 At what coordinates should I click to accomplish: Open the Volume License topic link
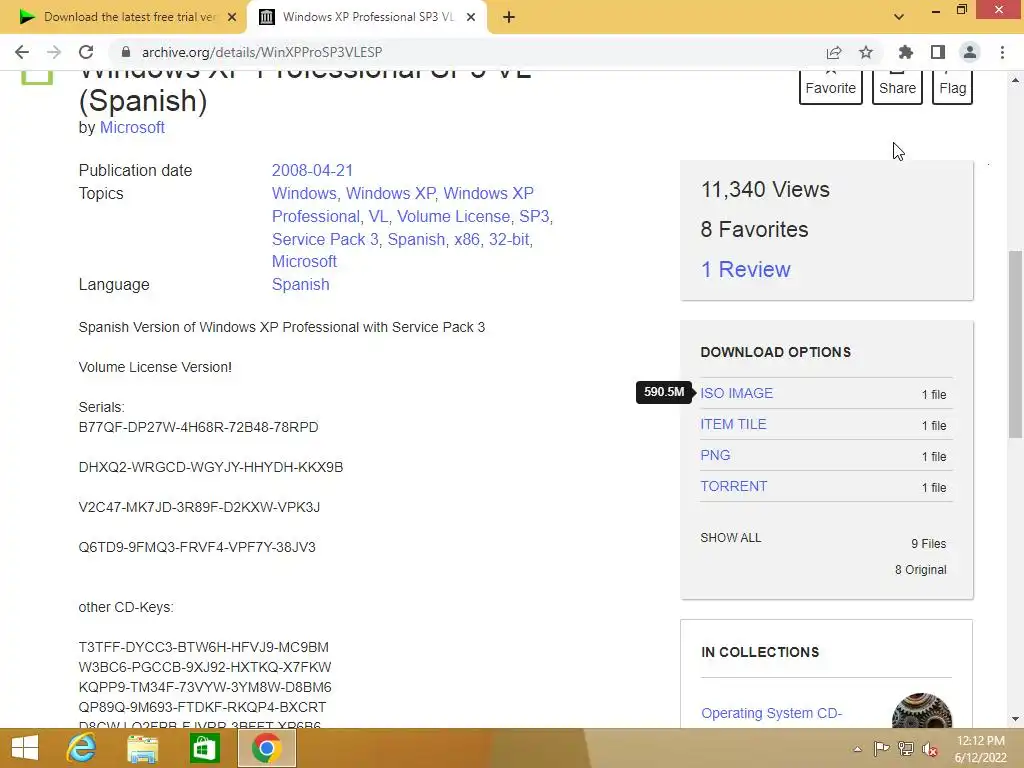(x=454, y=216)
